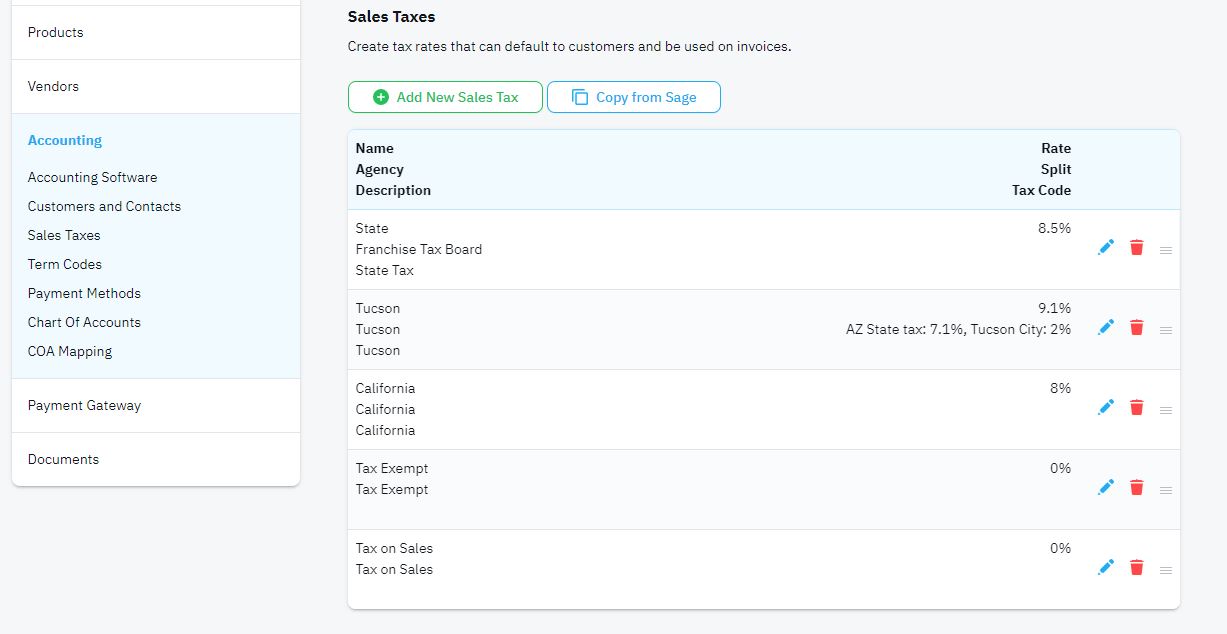Click the 9.1% rate value
1227x634 pixels.
[1054, 308]
